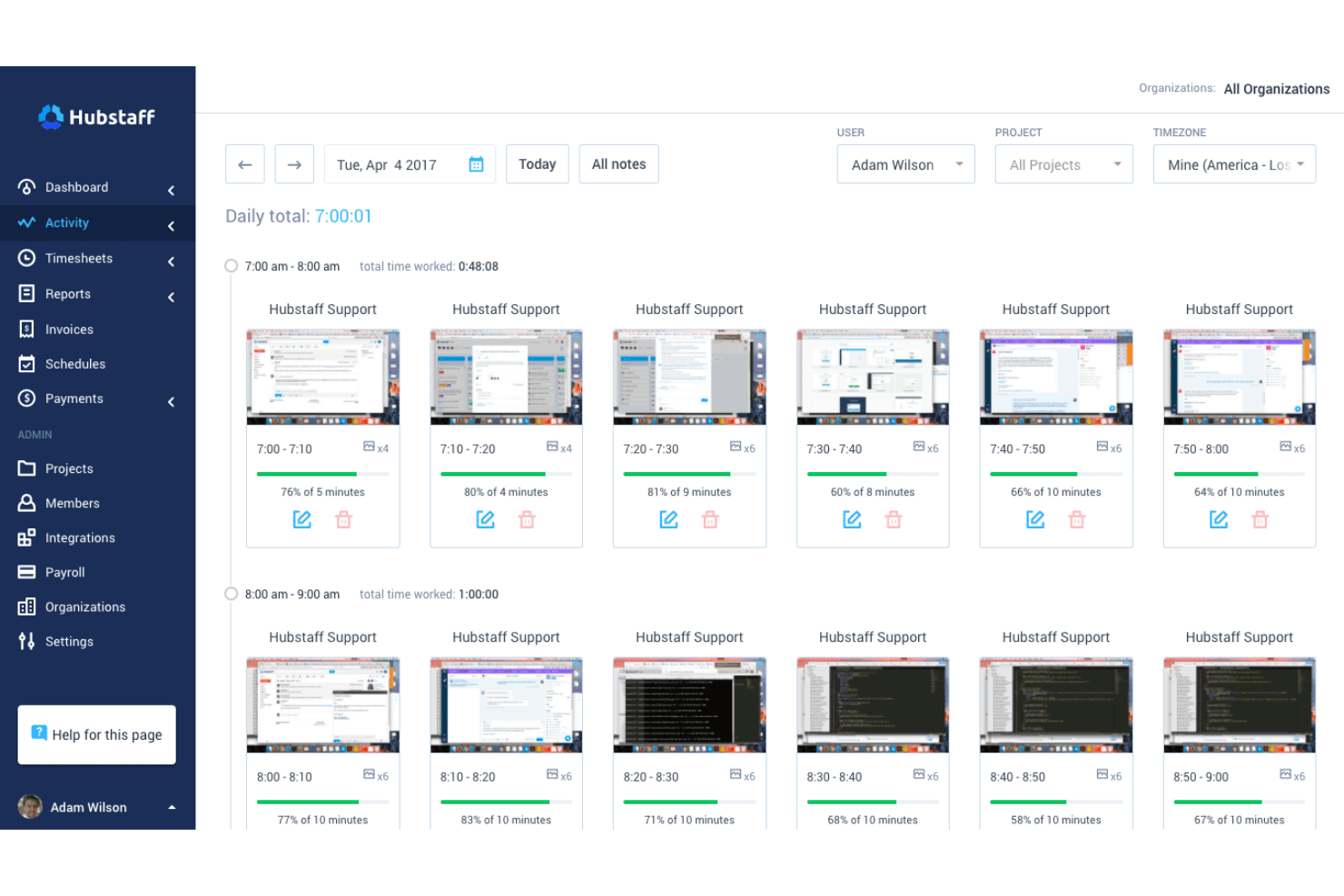Open the 7:00 - 7:10 screenshot thumbnail
The width and height of the screenshot is (1344, 896).
[323, 377]
